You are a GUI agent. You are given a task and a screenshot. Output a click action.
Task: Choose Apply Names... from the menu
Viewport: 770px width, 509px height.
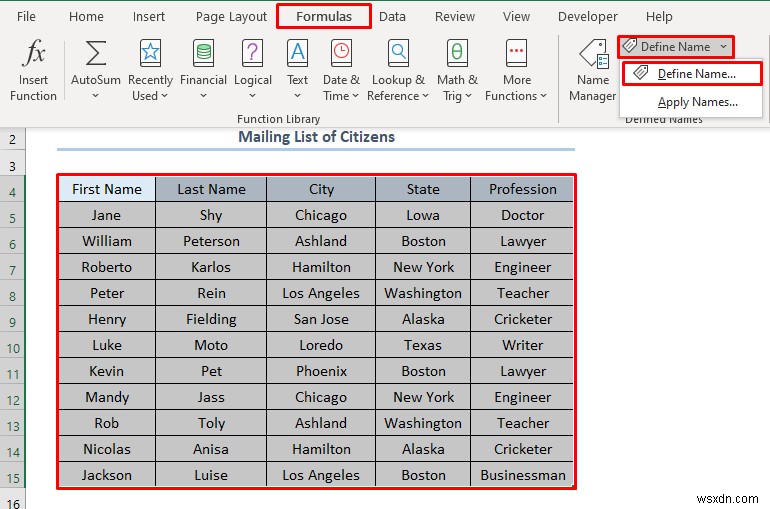(x=692, y=102)
